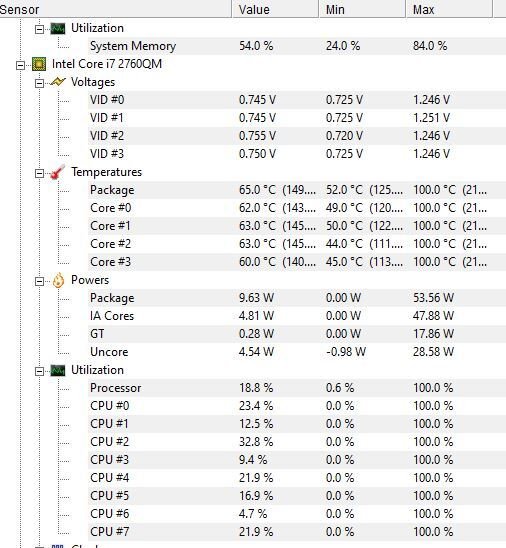
Task: Sort by the Value column header
Action: [275, 9]
